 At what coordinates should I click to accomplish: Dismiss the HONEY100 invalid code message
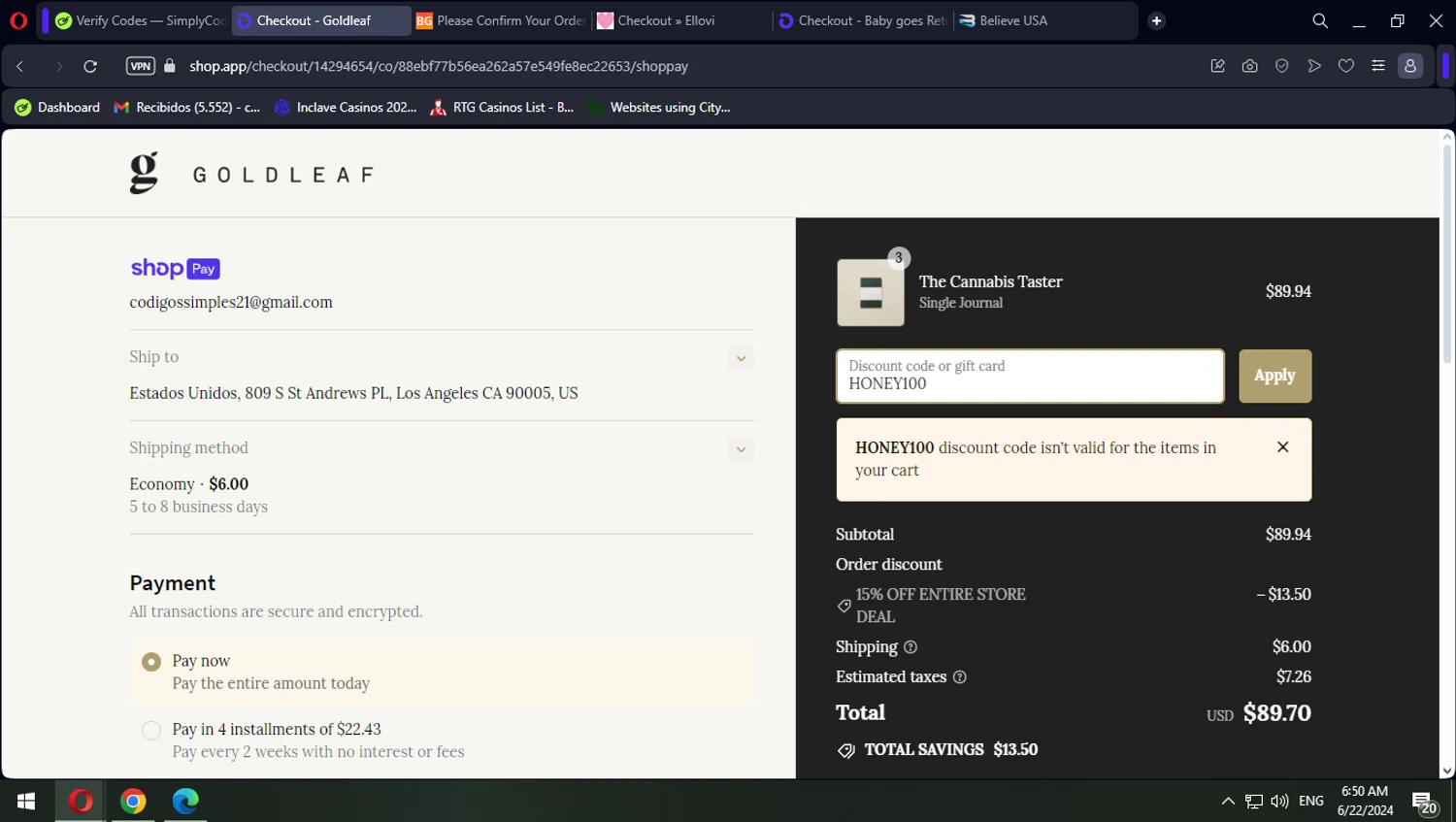coord(1282,447)
